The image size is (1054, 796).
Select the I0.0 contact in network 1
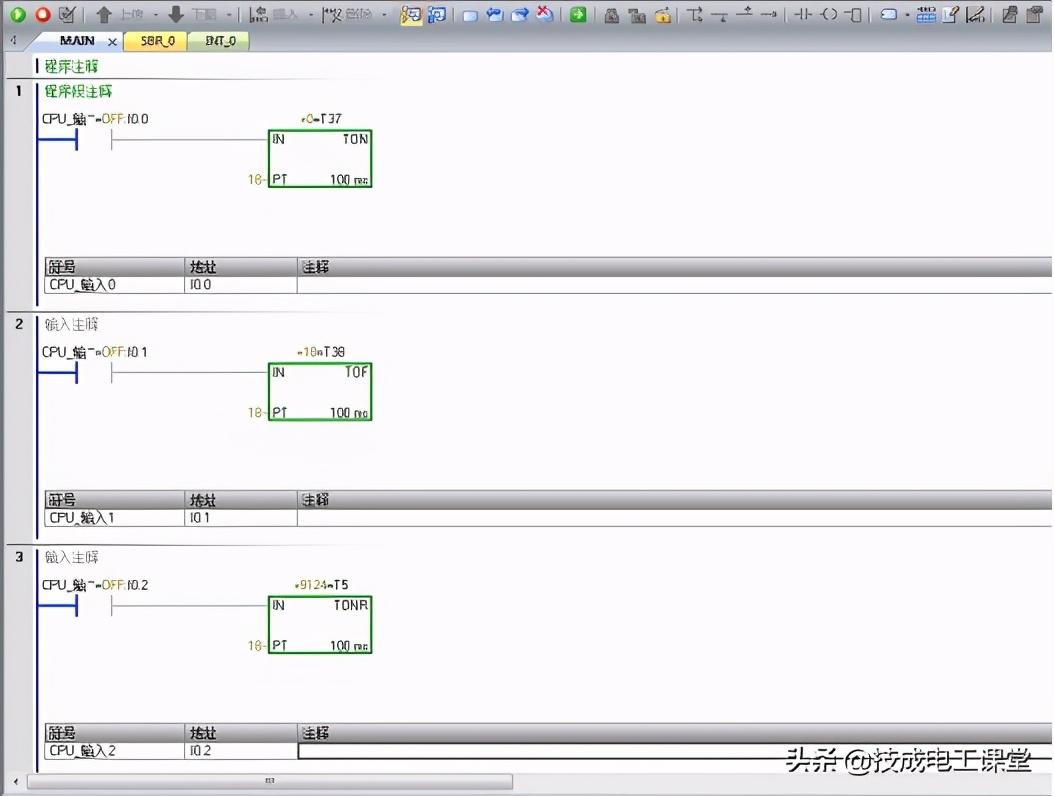pyautogui.click(x=94, y=140)
